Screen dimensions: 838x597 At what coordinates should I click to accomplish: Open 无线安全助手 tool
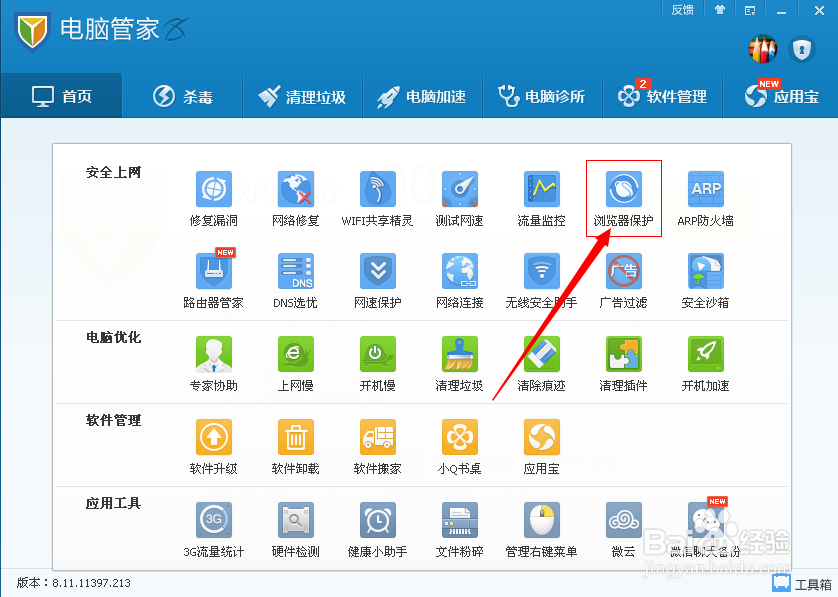541,272
